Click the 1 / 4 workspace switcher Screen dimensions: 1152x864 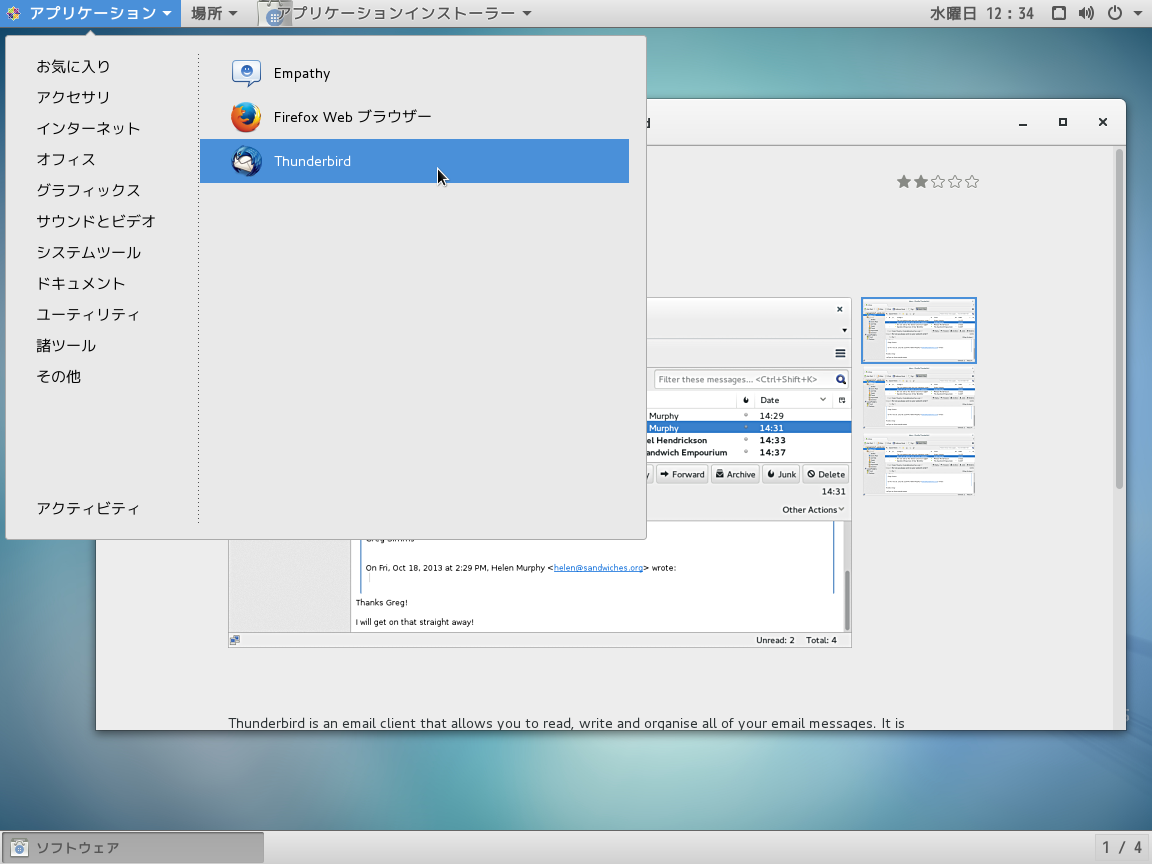(x=1122, y=848)
